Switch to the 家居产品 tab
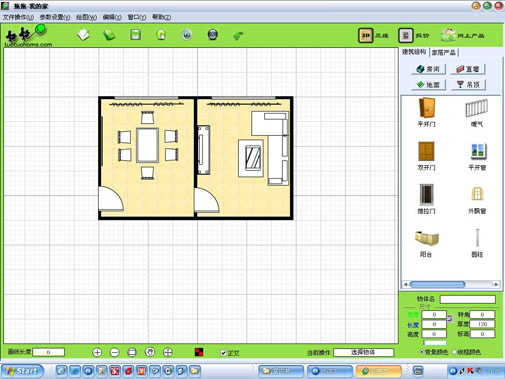The image size is (505, 379). [444, 52]
